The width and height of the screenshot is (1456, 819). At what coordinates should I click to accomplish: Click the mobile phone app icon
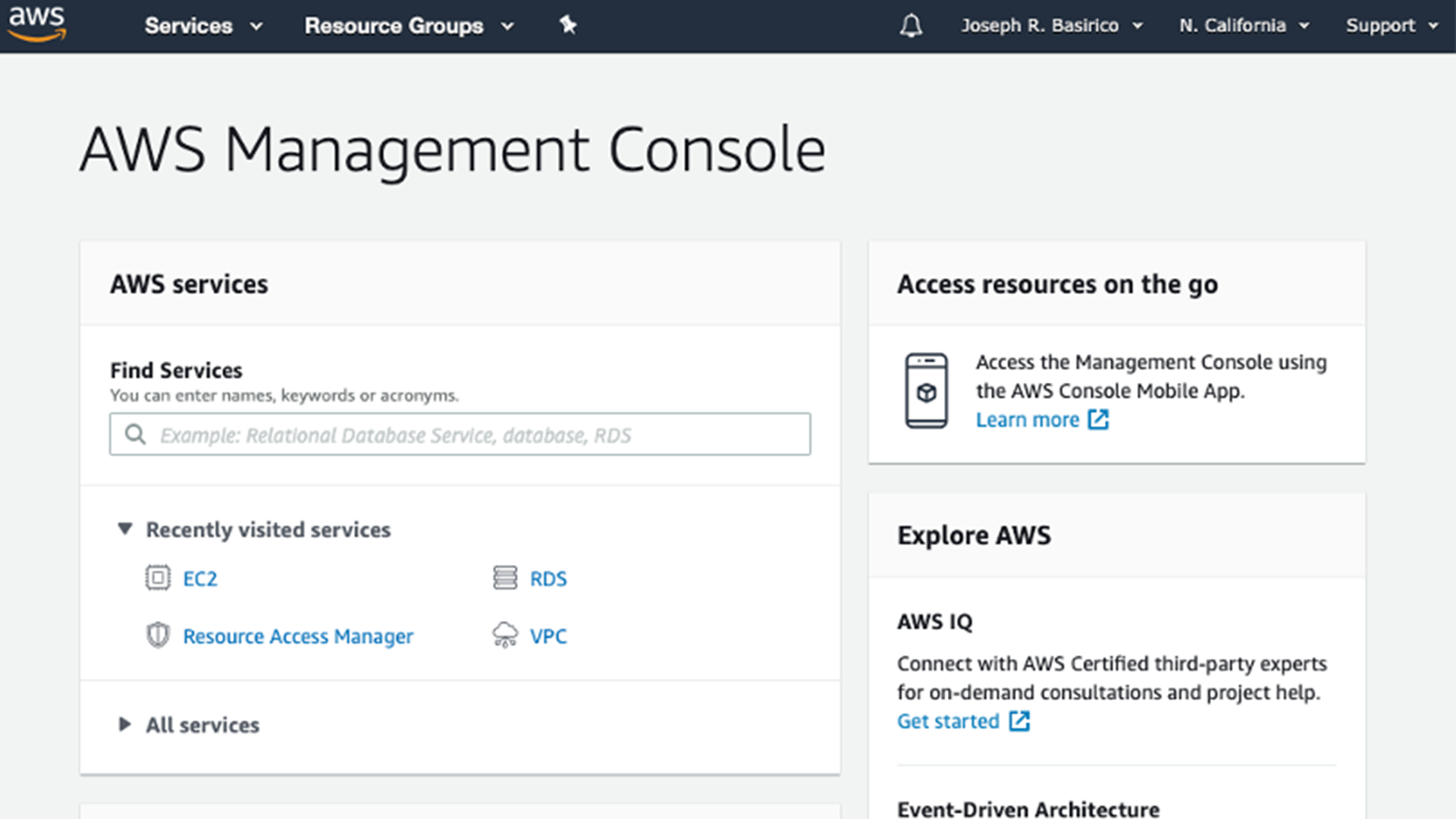(926, 391)
